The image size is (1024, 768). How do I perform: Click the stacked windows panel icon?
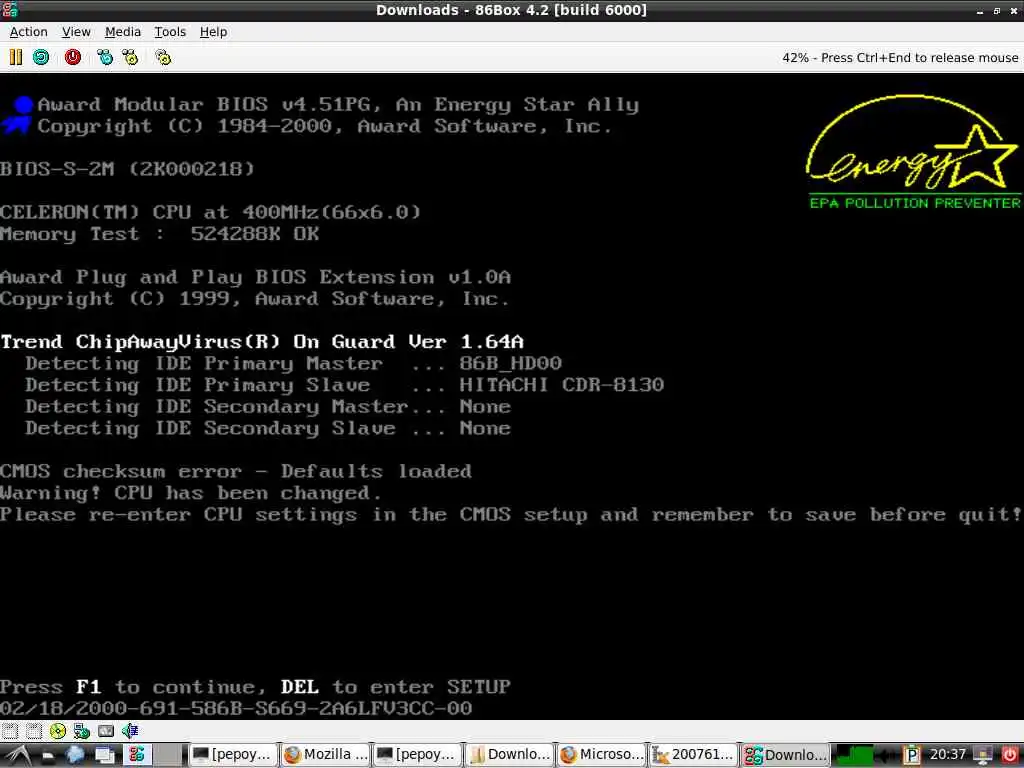point(104,755)
